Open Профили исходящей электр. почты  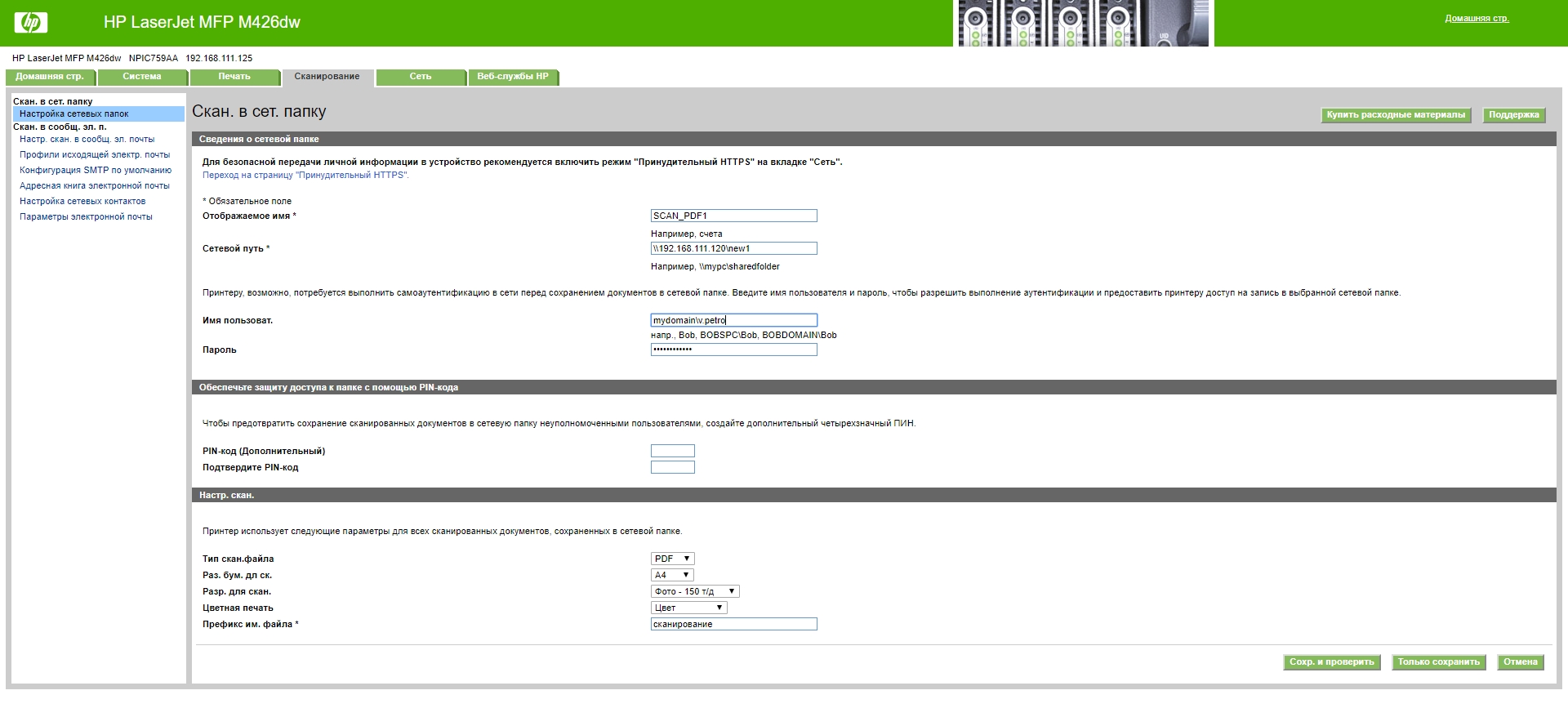pyautogui.click(x=95, y=155)
